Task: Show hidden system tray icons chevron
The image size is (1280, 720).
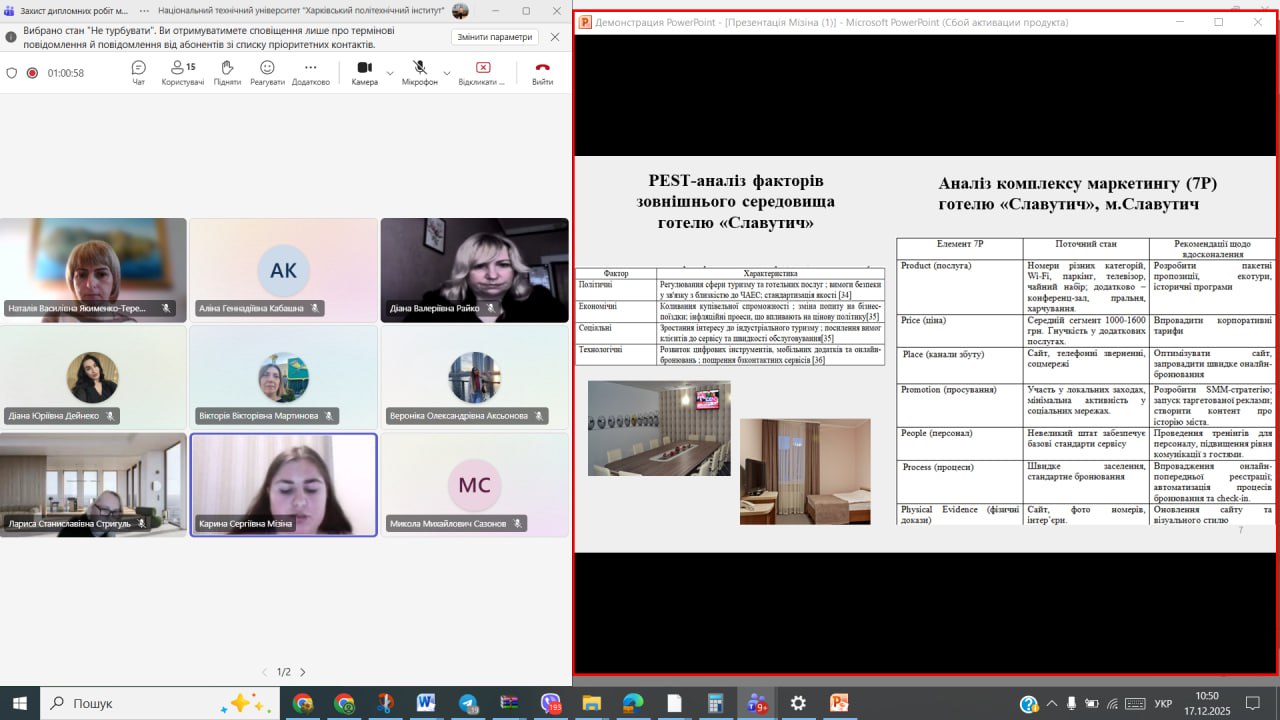Action: (1051, 703)
